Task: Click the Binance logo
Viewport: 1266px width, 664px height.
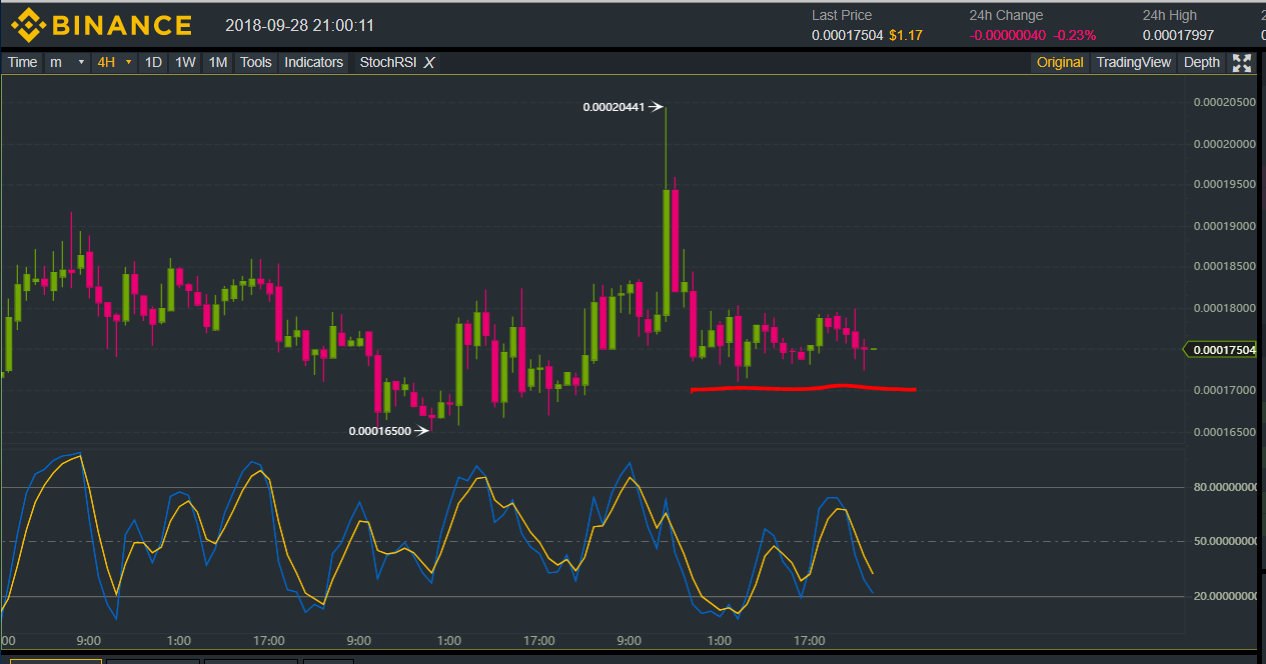Action: [x=100, y=24]
